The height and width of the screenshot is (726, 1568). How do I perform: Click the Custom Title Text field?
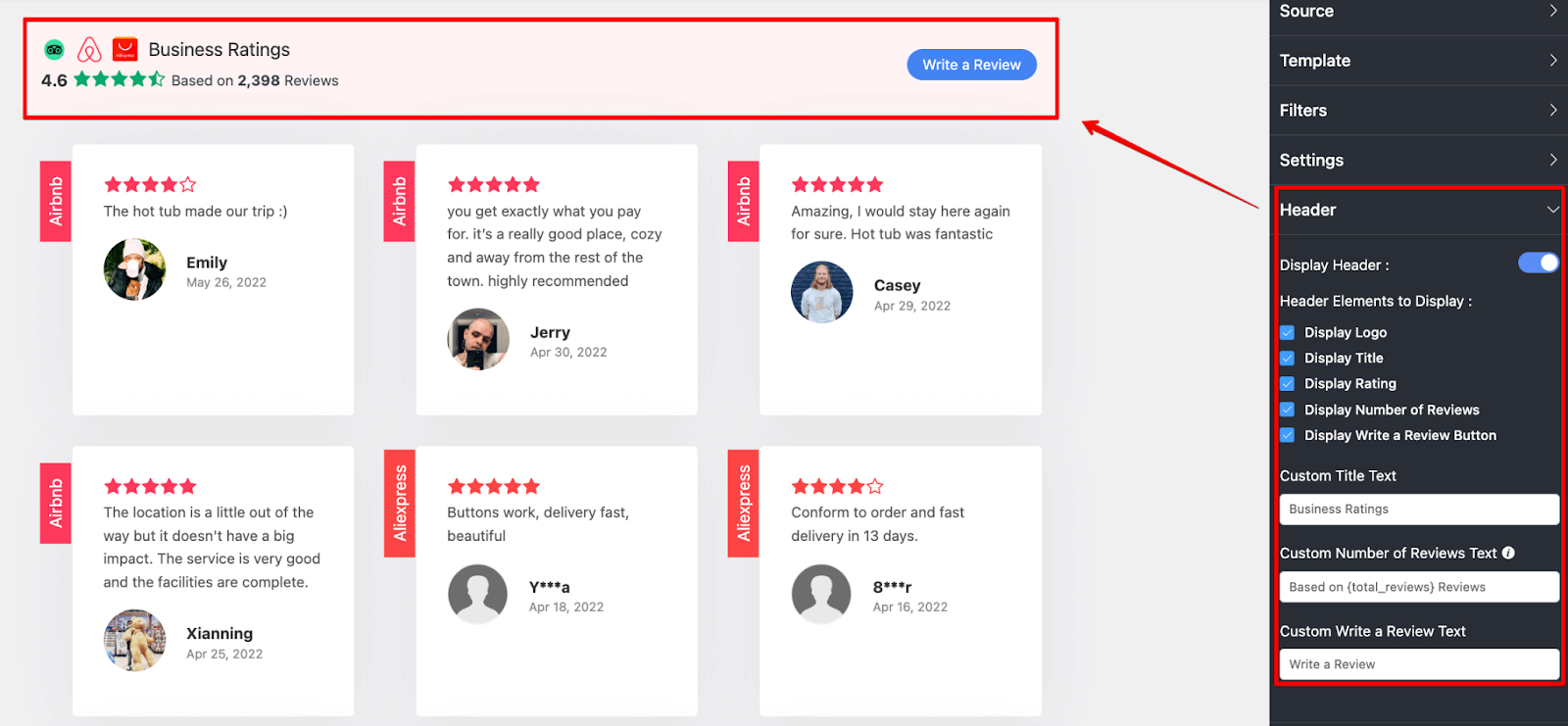pyautogui.click(x=1419, y=509)
